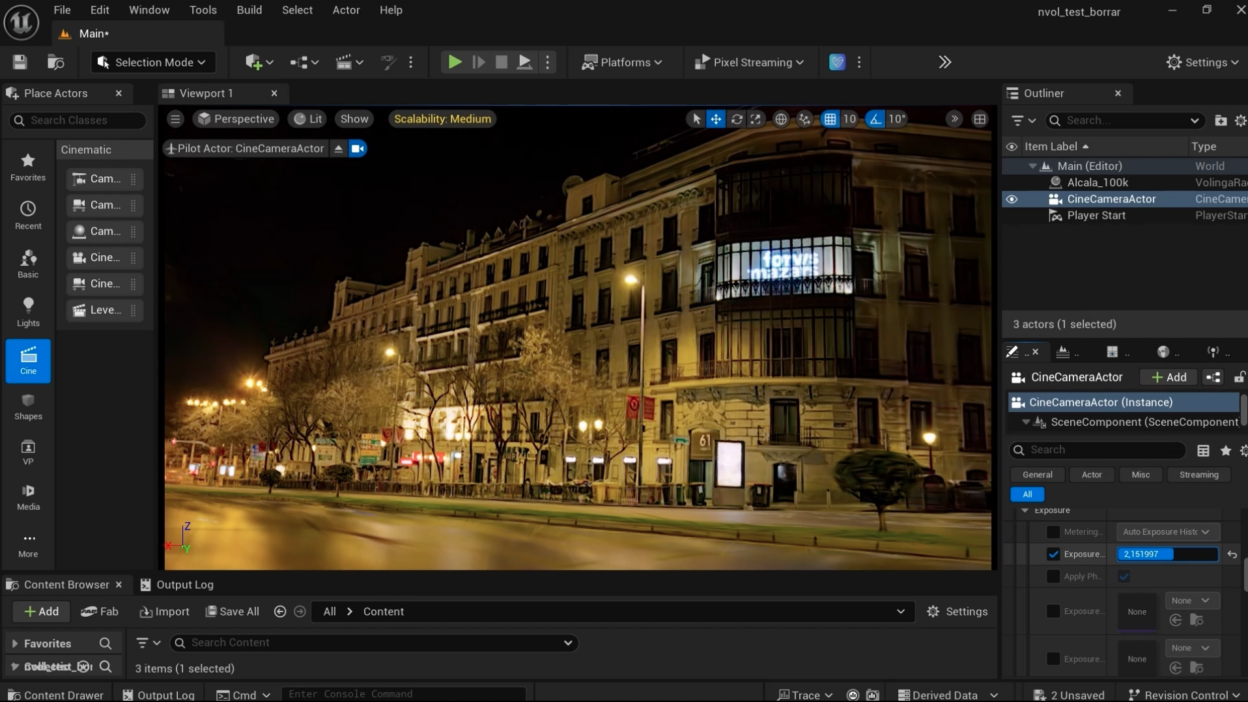Screen dimensions: 1248x702
Task: Click Save All in Content Browser
Action: [x=232, y=612]
